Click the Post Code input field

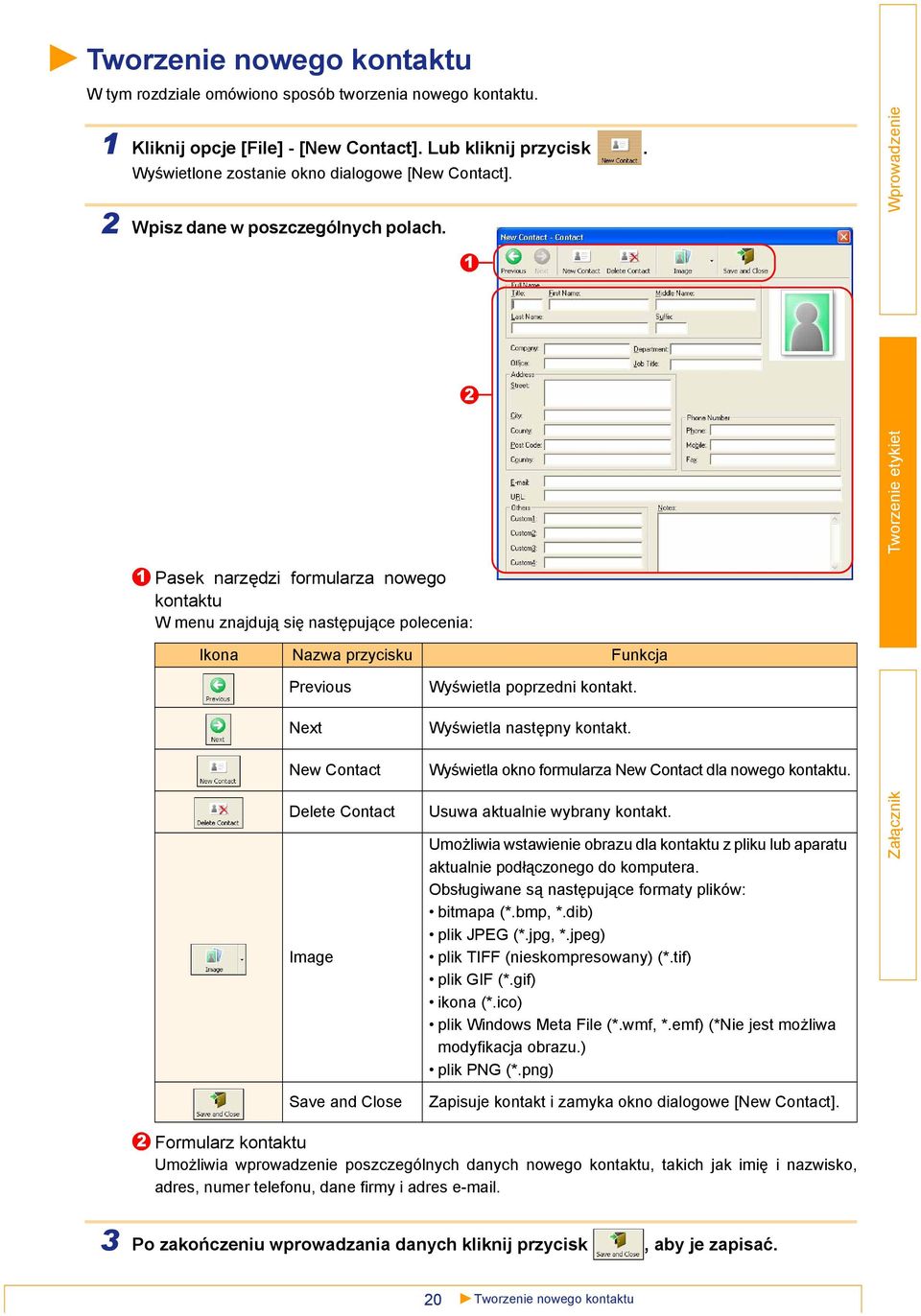(607, 446)
